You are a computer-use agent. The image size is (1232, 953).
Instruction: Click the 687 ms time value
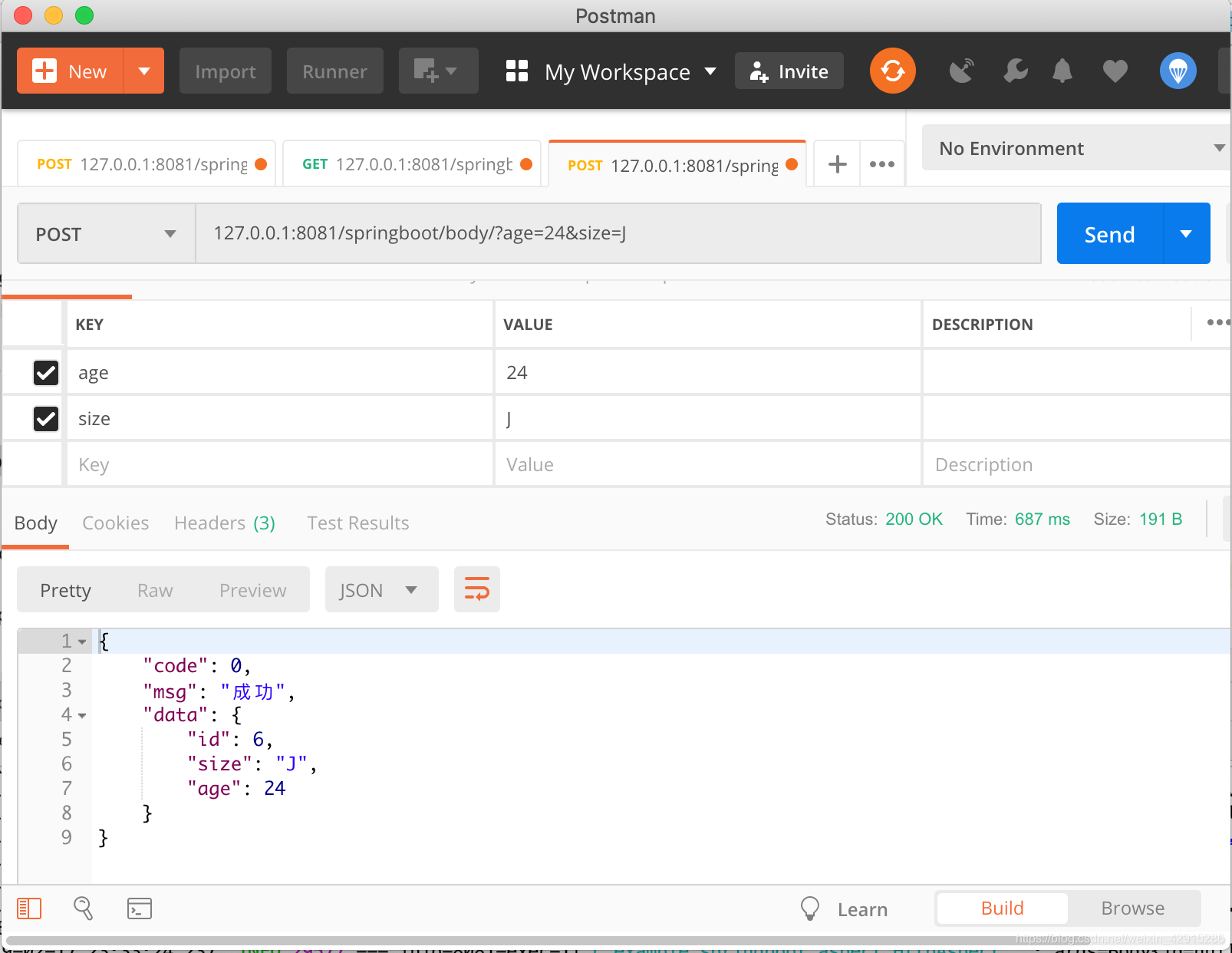coord(1042,519)
